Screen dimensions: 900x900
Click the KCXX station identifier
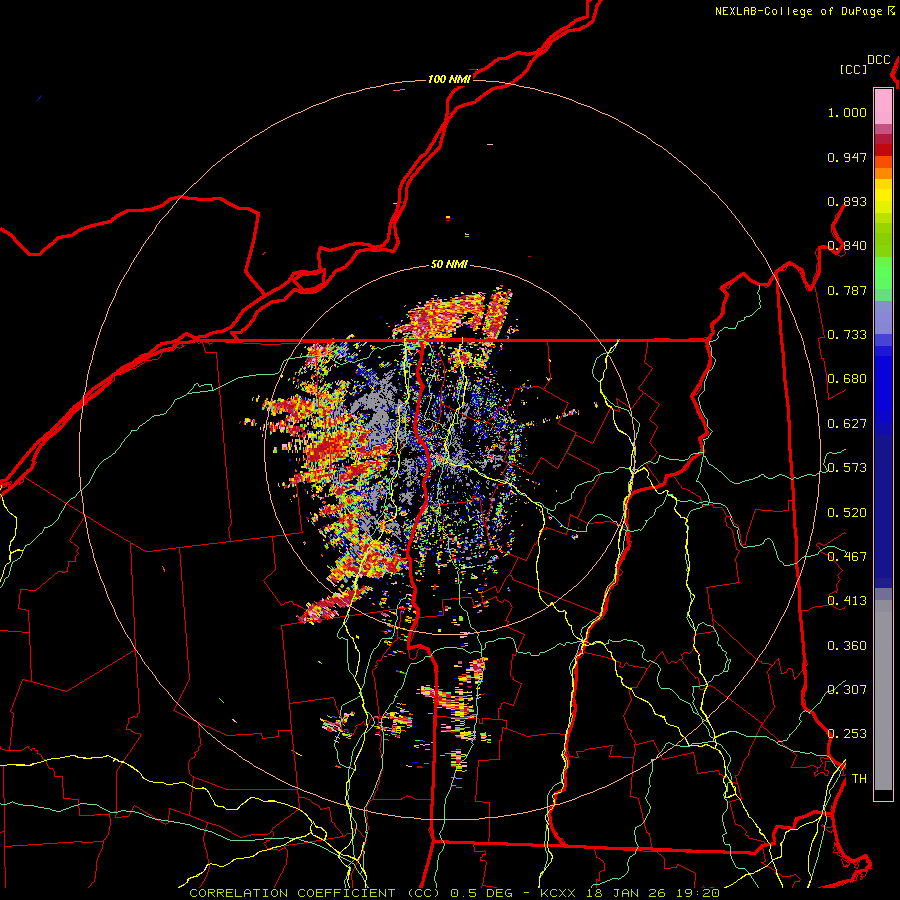point(557,893)
